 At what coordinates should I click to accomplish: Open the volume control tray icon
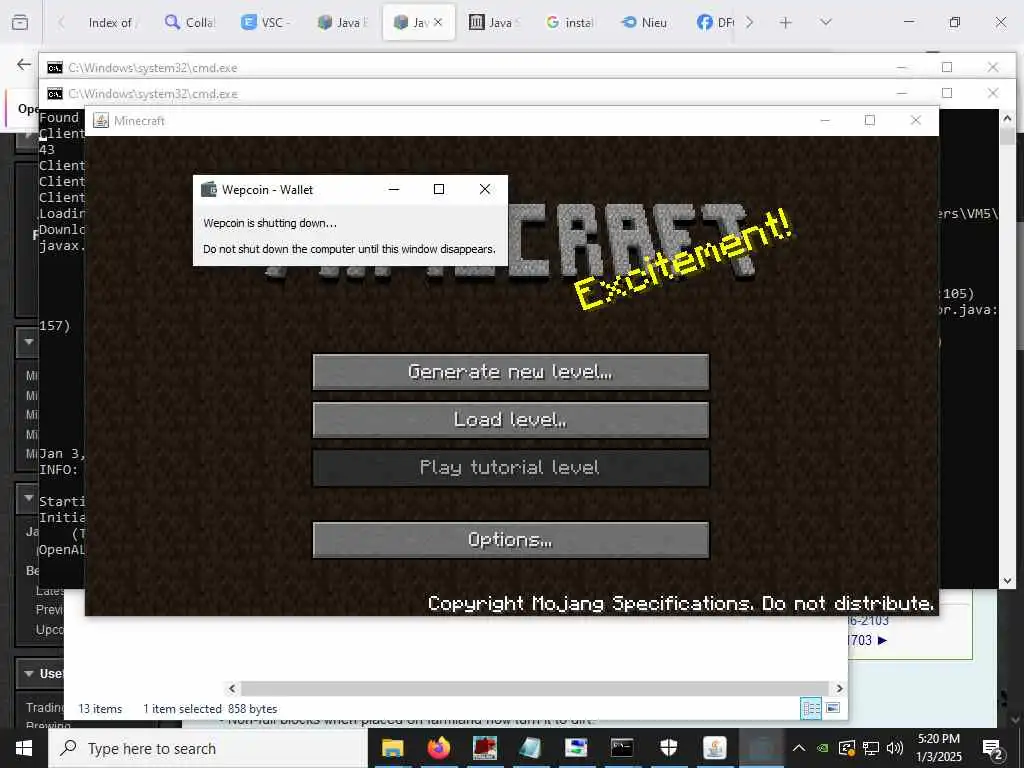coord(895,748)
